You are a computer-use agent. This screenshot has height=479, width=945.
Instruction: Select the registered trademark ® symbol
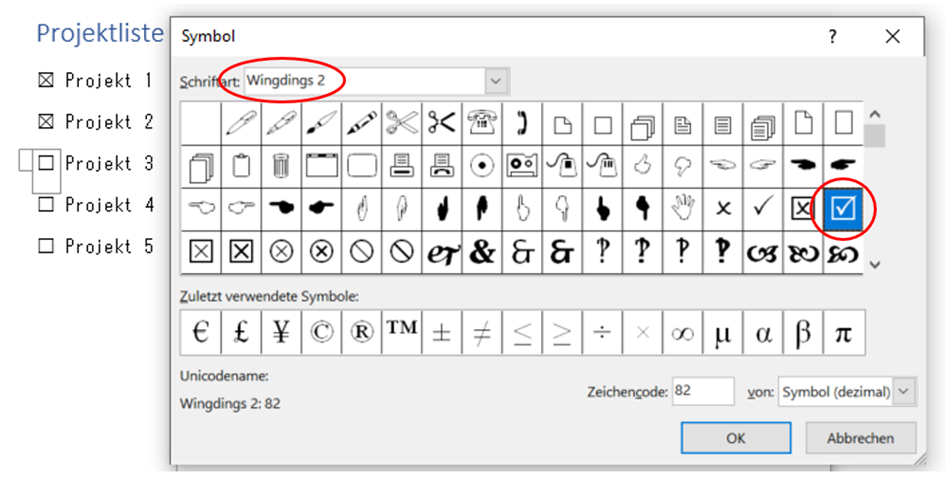click(362, 333)
